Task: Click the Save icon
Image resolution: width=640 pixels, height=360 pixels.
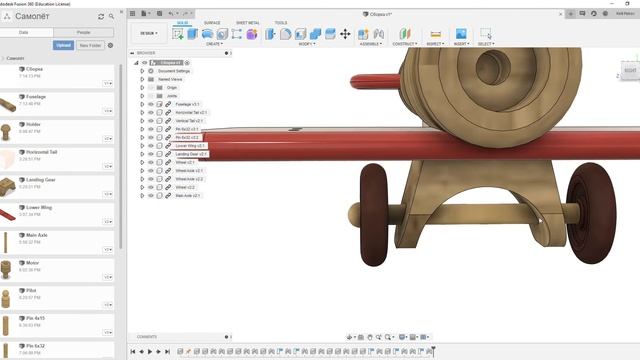Action: [160, 13]
